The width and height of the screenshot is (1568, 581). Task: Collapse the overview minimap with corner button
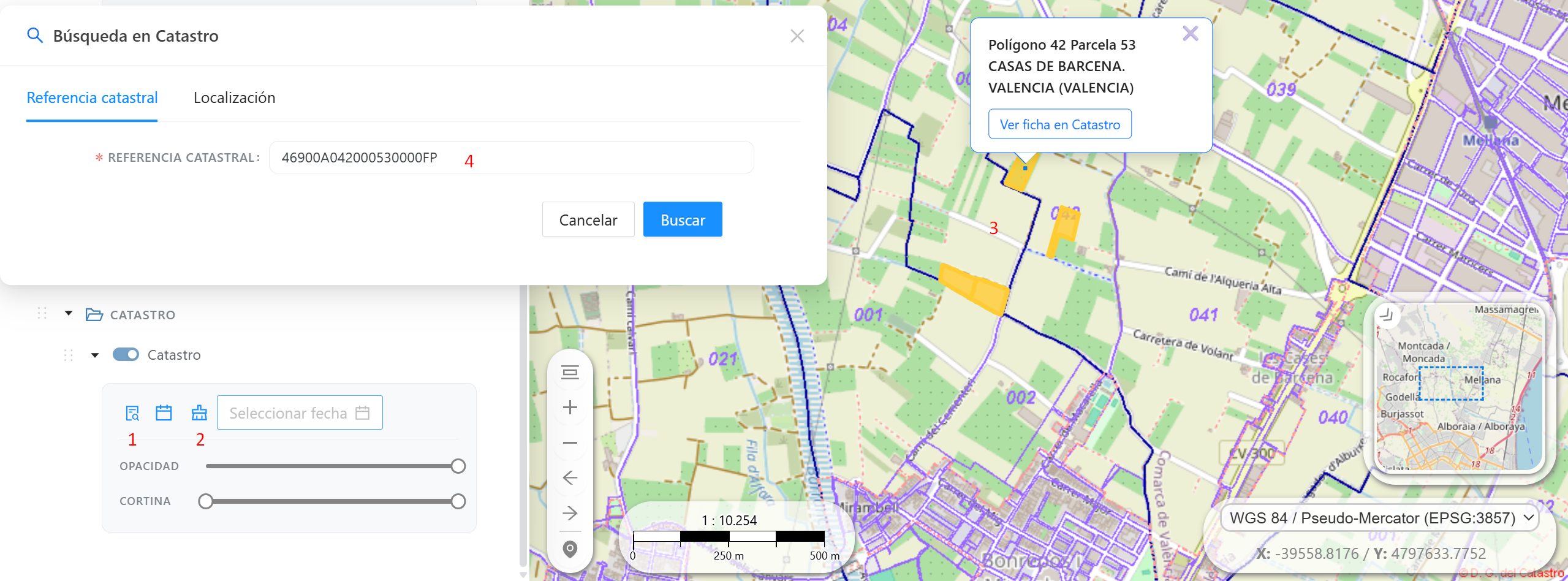tap(1387, 315)
